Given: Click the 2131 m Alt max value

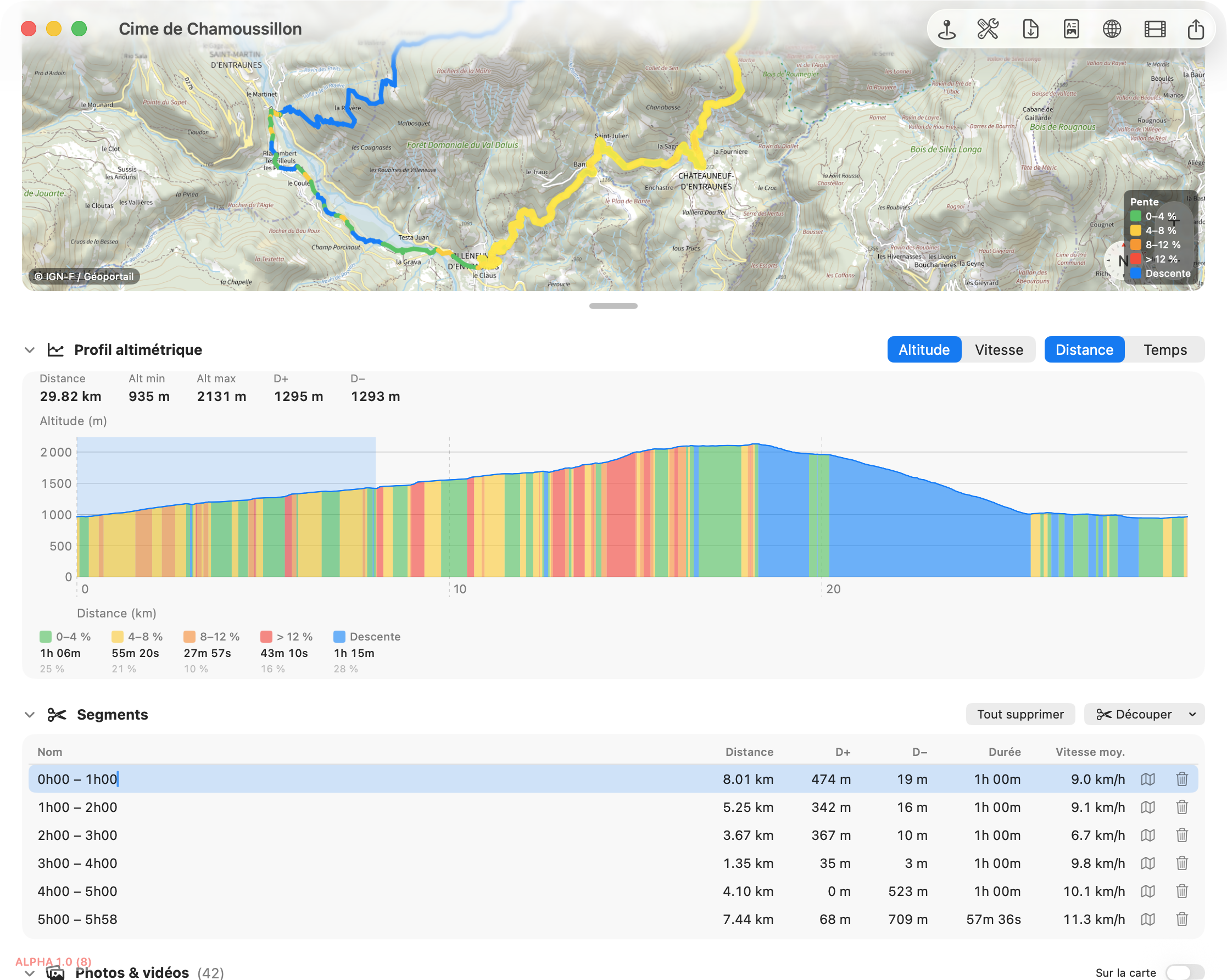Looking at the screenshot, I should click(x=221, y=397).
